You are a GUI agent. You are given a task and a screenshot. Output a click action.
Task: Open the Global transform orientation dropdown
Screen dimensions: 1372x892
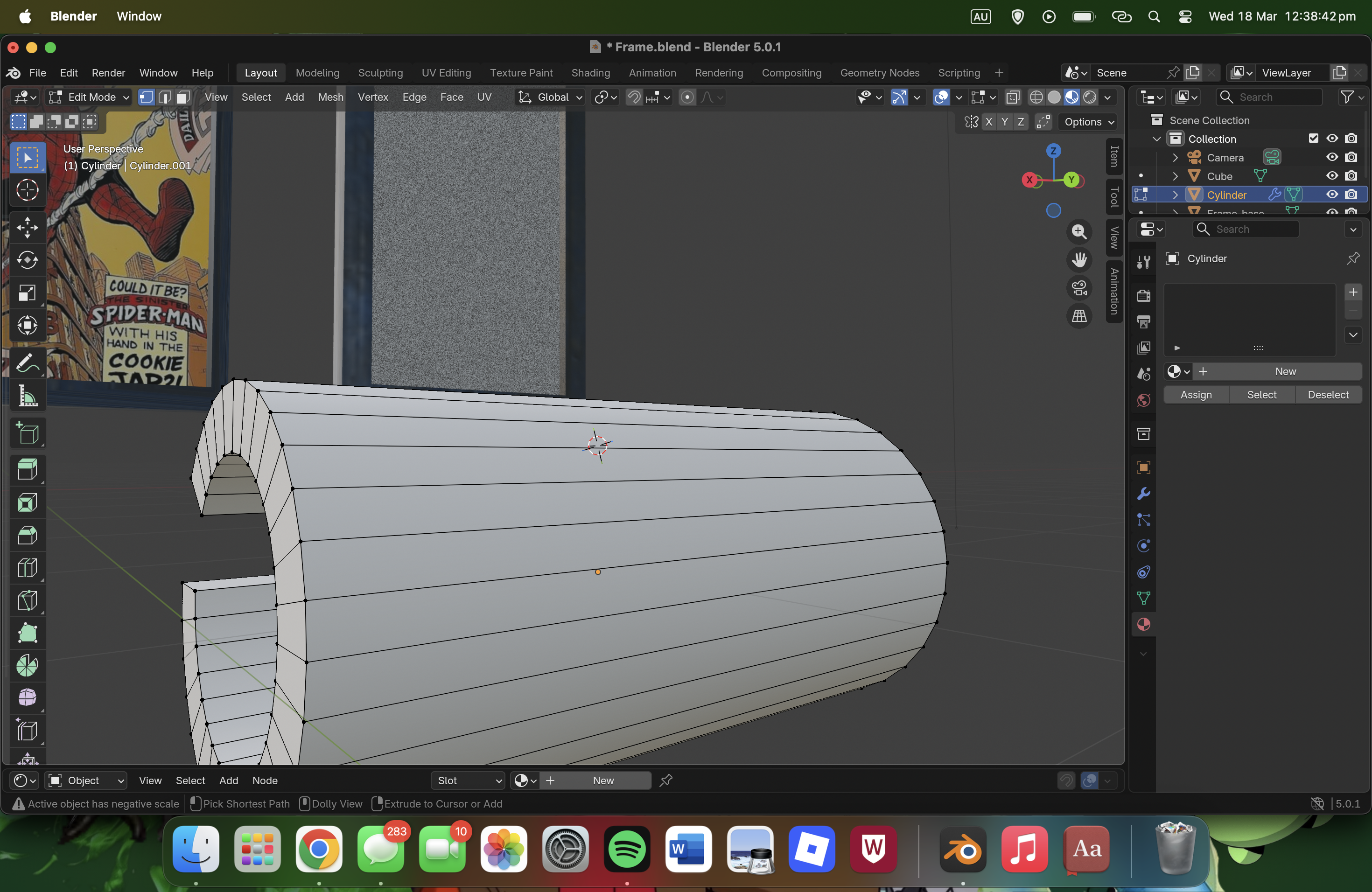click(x=550, y=98)
